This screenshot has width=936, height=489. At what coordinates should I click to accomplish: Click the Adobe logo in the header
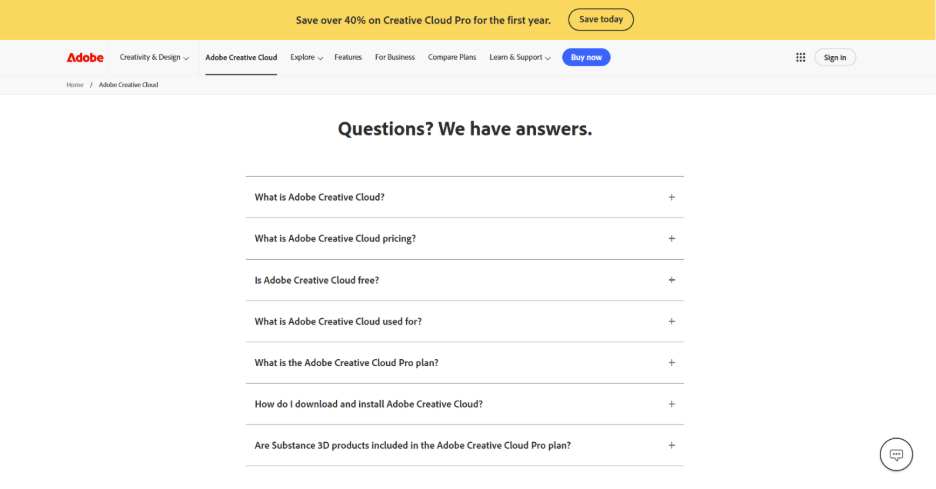click(x=85, y=57)
